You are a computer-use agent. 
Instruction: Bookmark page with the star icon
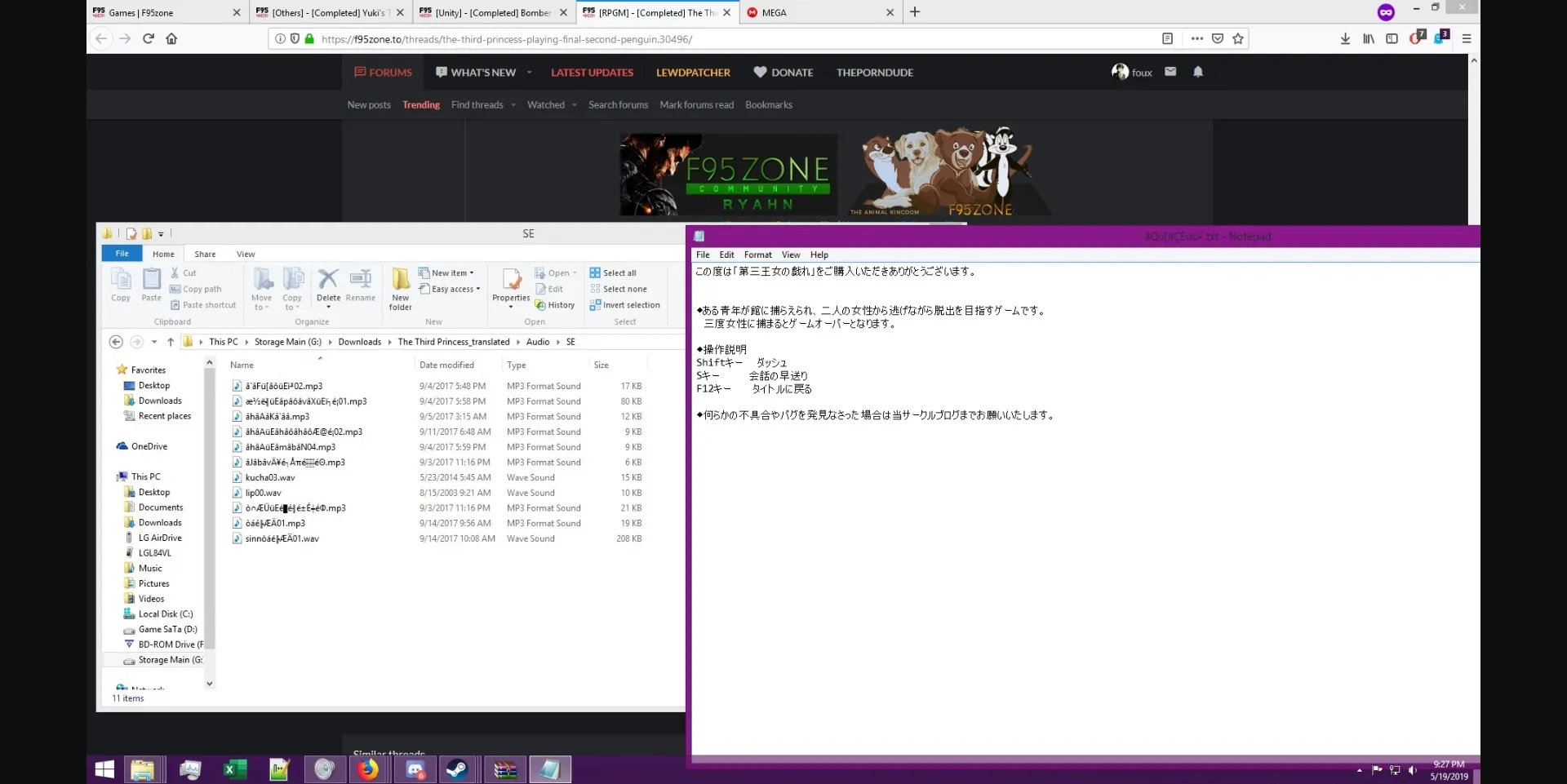pyautogui.click(x=1238, y=38)
